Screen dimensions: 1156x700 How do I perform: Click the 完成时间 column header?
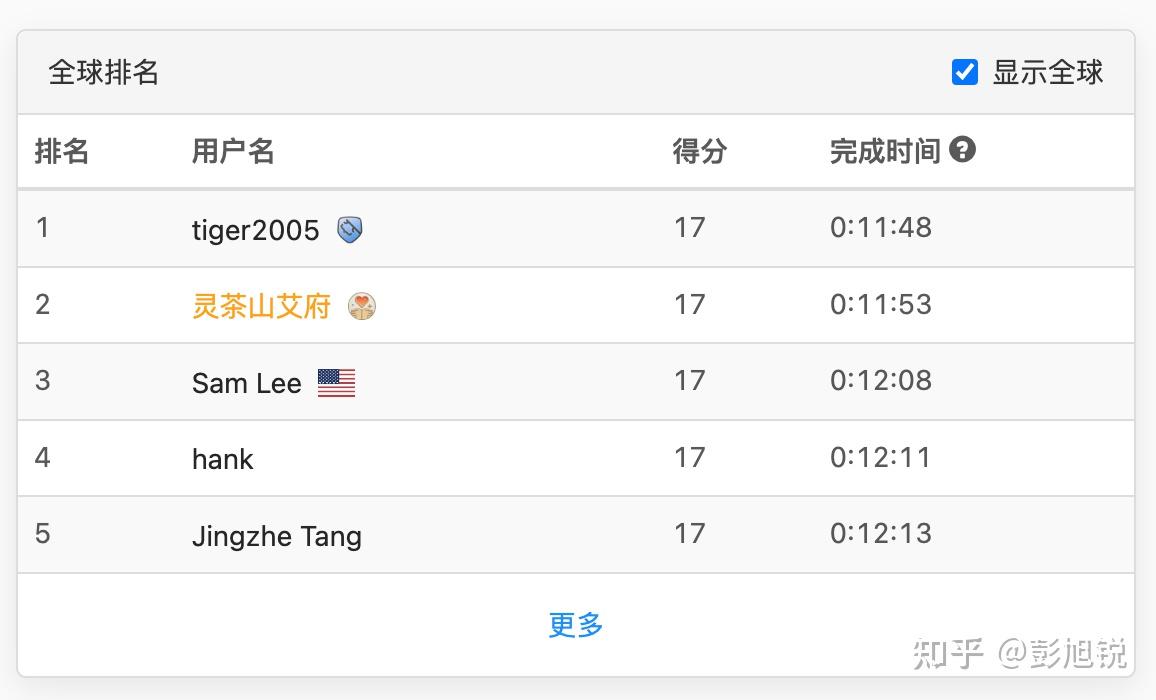coord(885,151)
